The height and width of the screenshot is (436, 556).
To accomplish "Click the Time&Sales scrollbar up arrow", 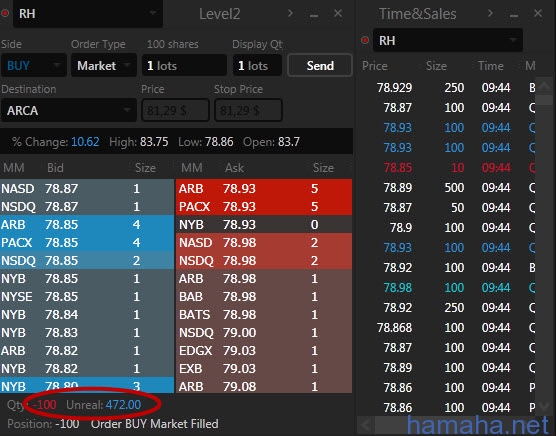I will [545, 86].
